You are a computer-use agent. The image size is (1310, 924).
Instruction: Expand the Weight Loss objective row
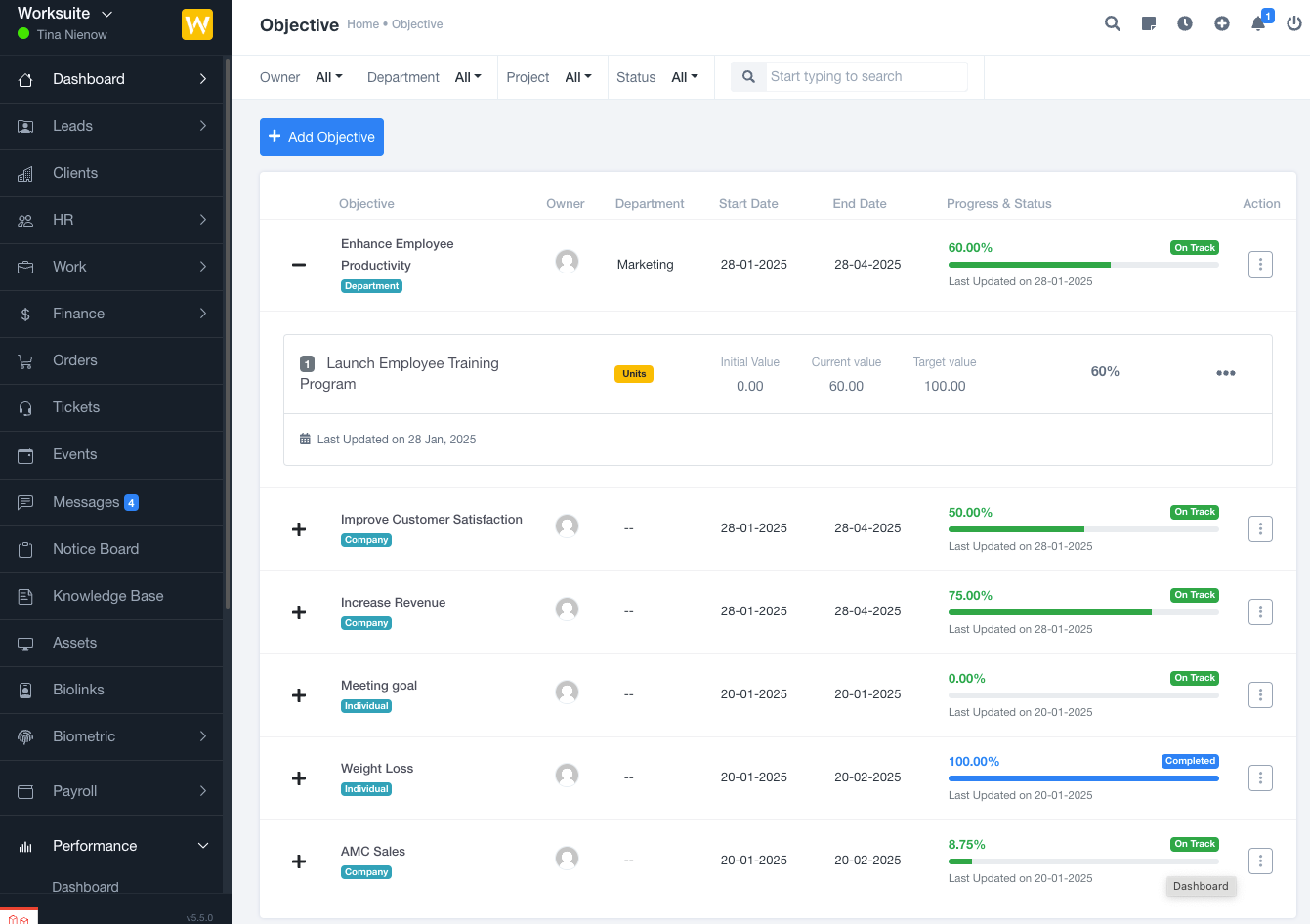299,778
